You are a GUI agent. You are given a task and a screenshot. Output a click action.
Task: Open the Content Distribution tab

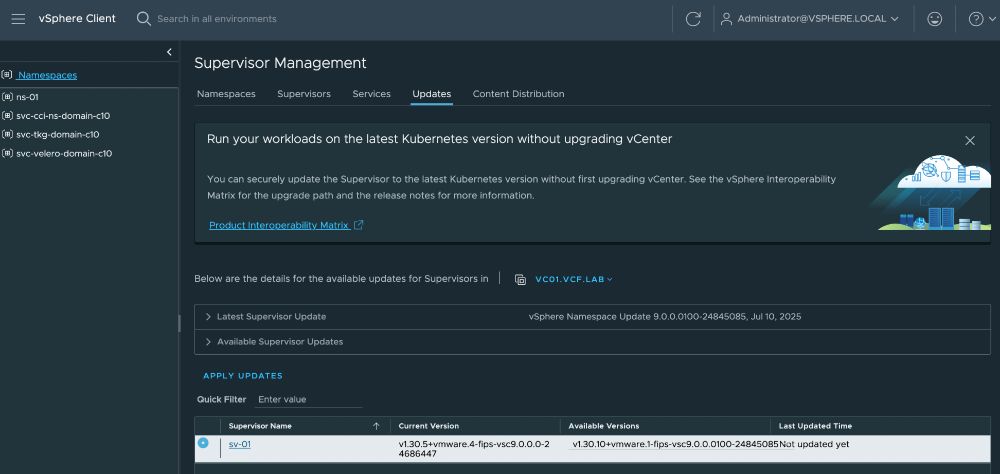518,94
